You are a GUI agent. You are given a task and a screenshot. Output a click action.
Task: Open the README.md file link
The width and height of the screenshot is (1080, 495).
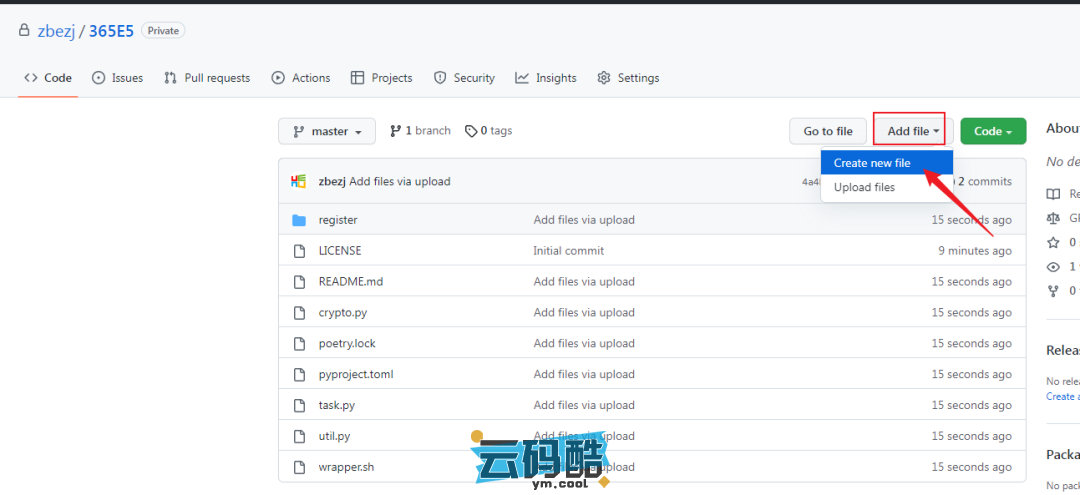(350, 282)
